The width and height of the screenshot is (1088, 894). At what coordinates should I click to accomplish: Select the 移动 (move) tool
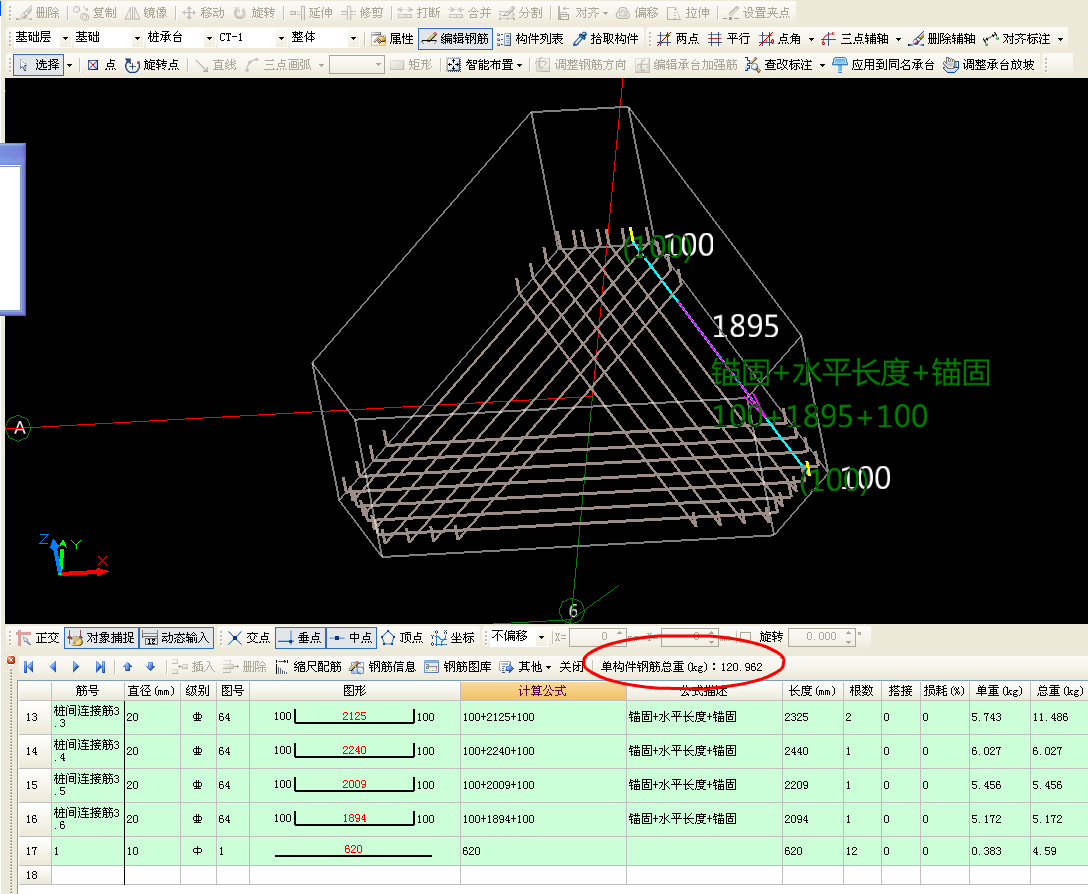(x=203, y=12)
